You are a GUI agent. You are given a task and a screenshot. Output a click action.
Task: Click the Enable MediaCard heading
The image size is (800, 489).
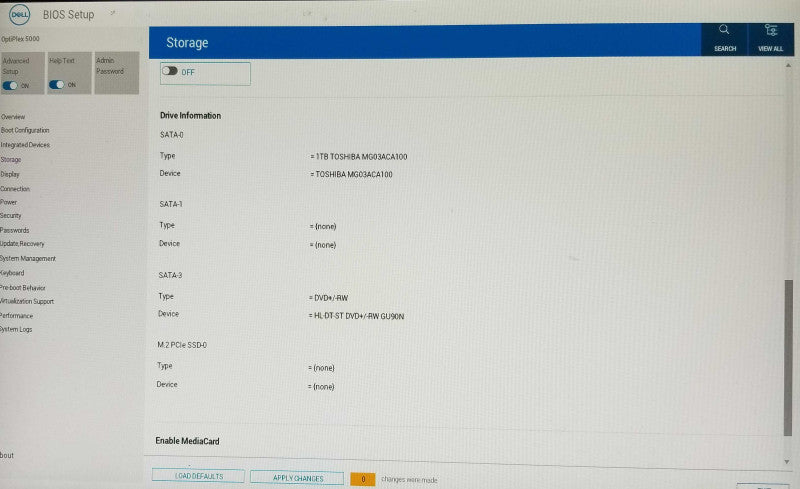click(187, 441)
